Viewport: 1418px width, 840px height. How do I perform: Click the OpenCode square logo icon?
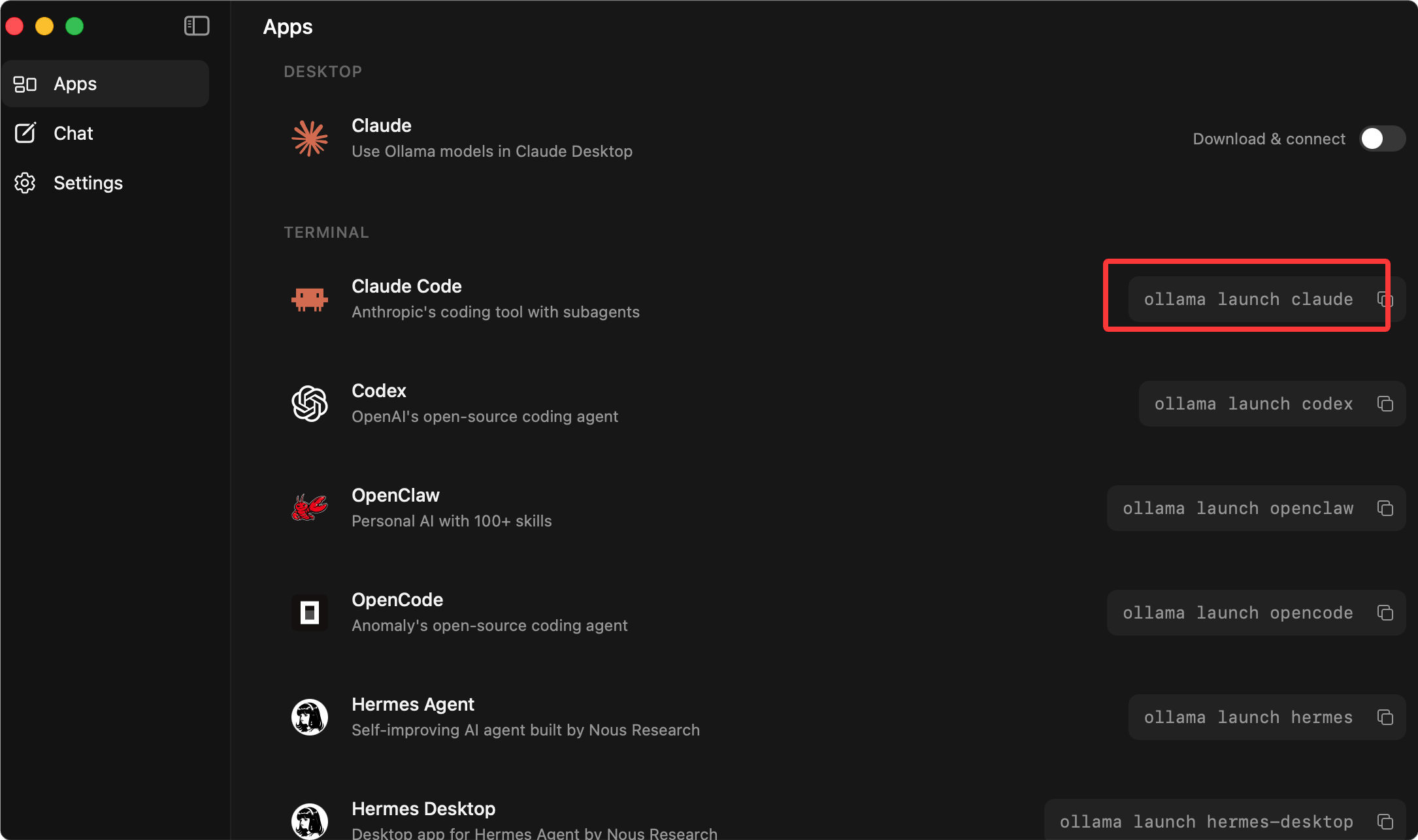click(310, 613)
